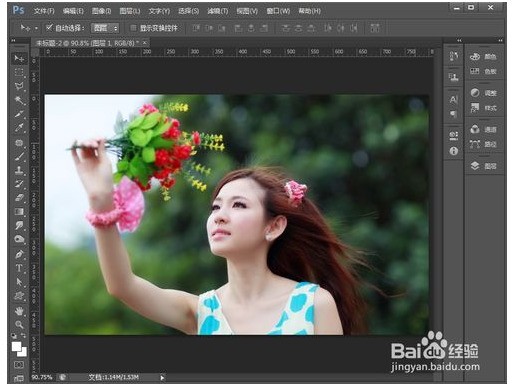Image resolution: width=512 pixels, height=388 pixels.
Task: Open the 样式 (Styles) panel button
Action: [484, 108]
